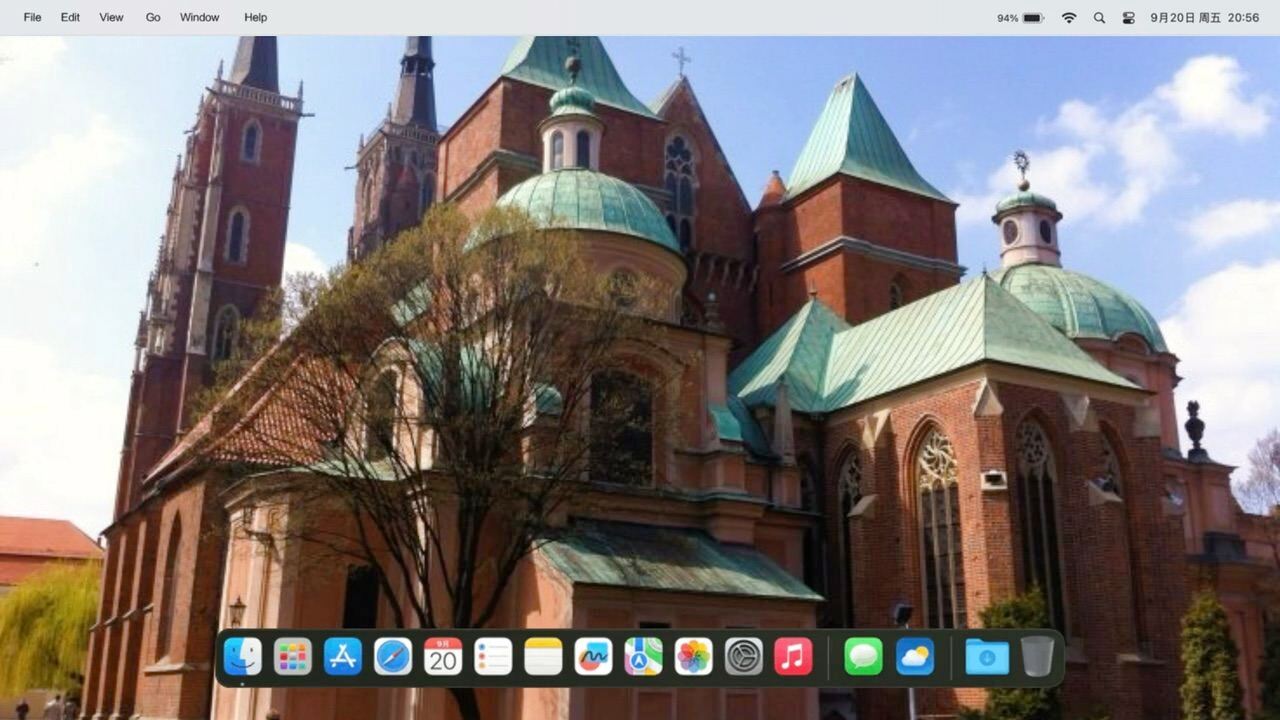Open the Go menu
1280x720 pixels.
[x=153, y=17]
